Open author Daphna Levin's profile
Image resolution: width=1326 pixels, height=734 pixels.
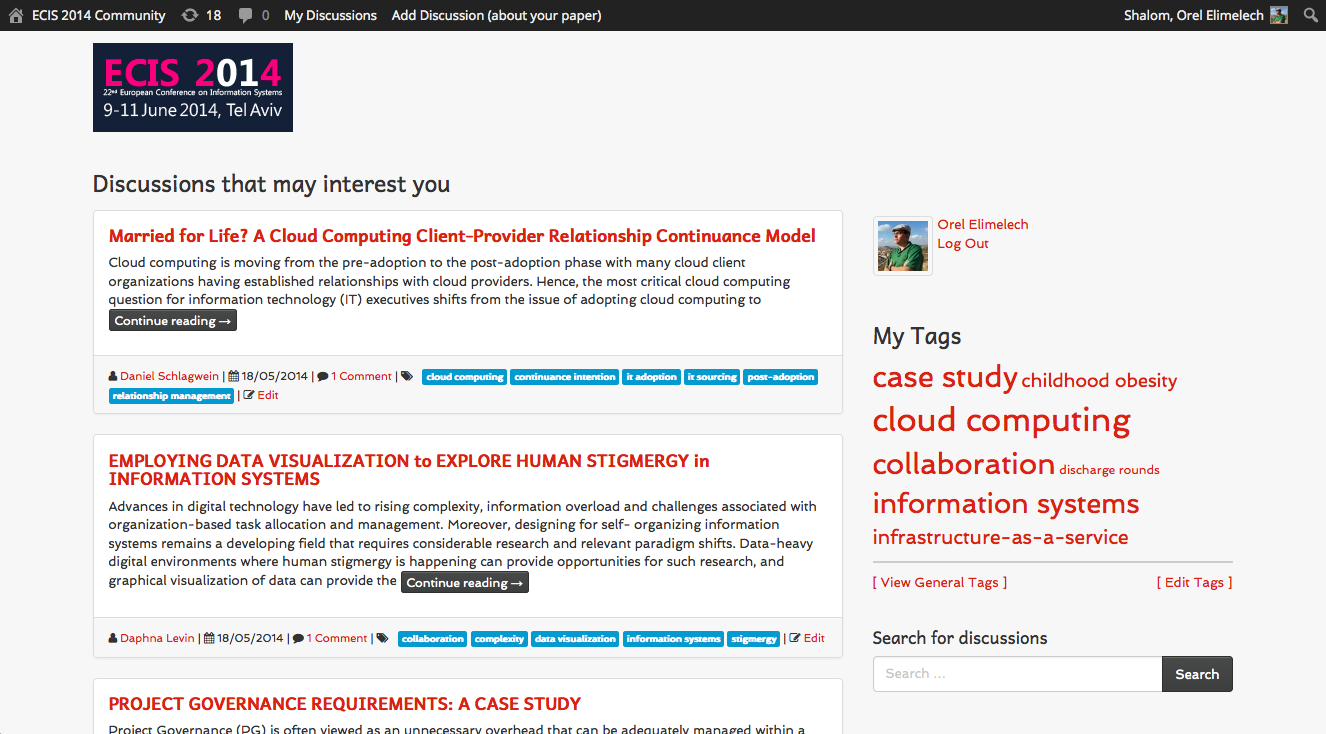click(x=157, y=638)
